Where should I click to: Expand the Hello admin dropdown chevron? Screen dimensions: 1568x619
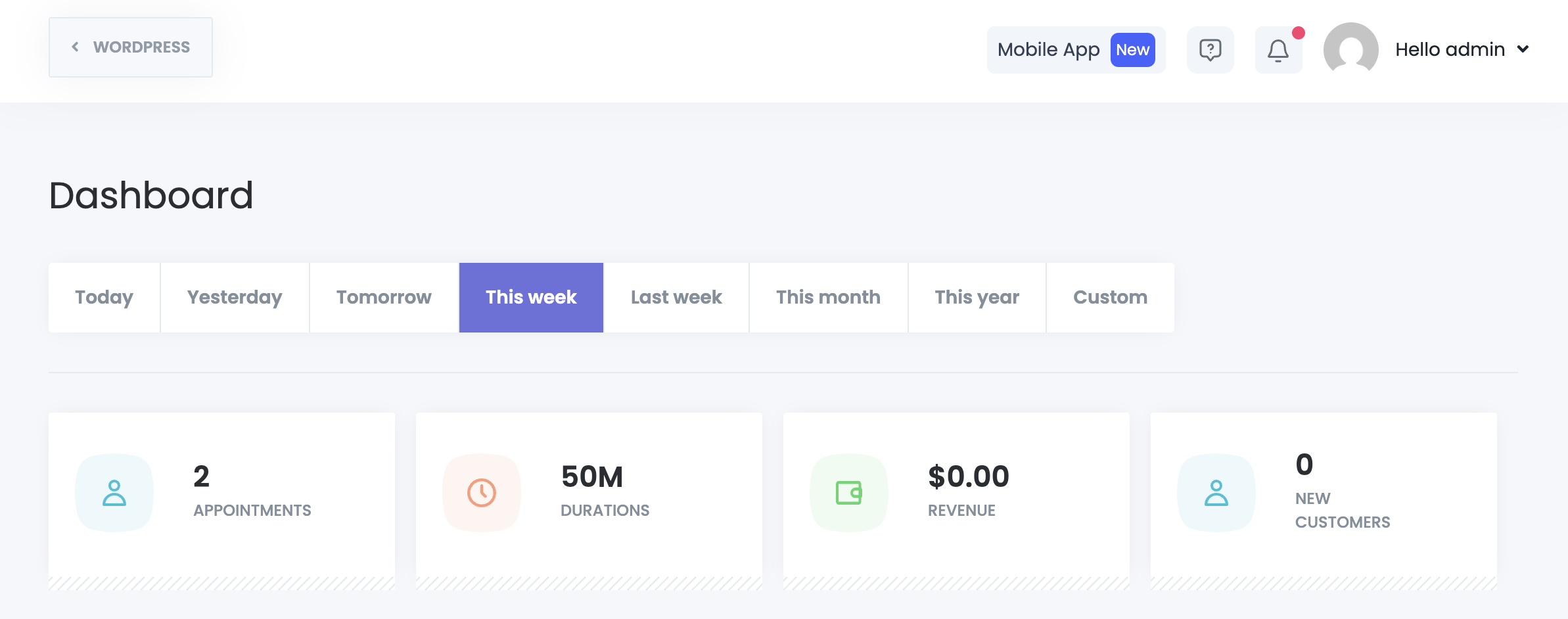(1523, 49)
